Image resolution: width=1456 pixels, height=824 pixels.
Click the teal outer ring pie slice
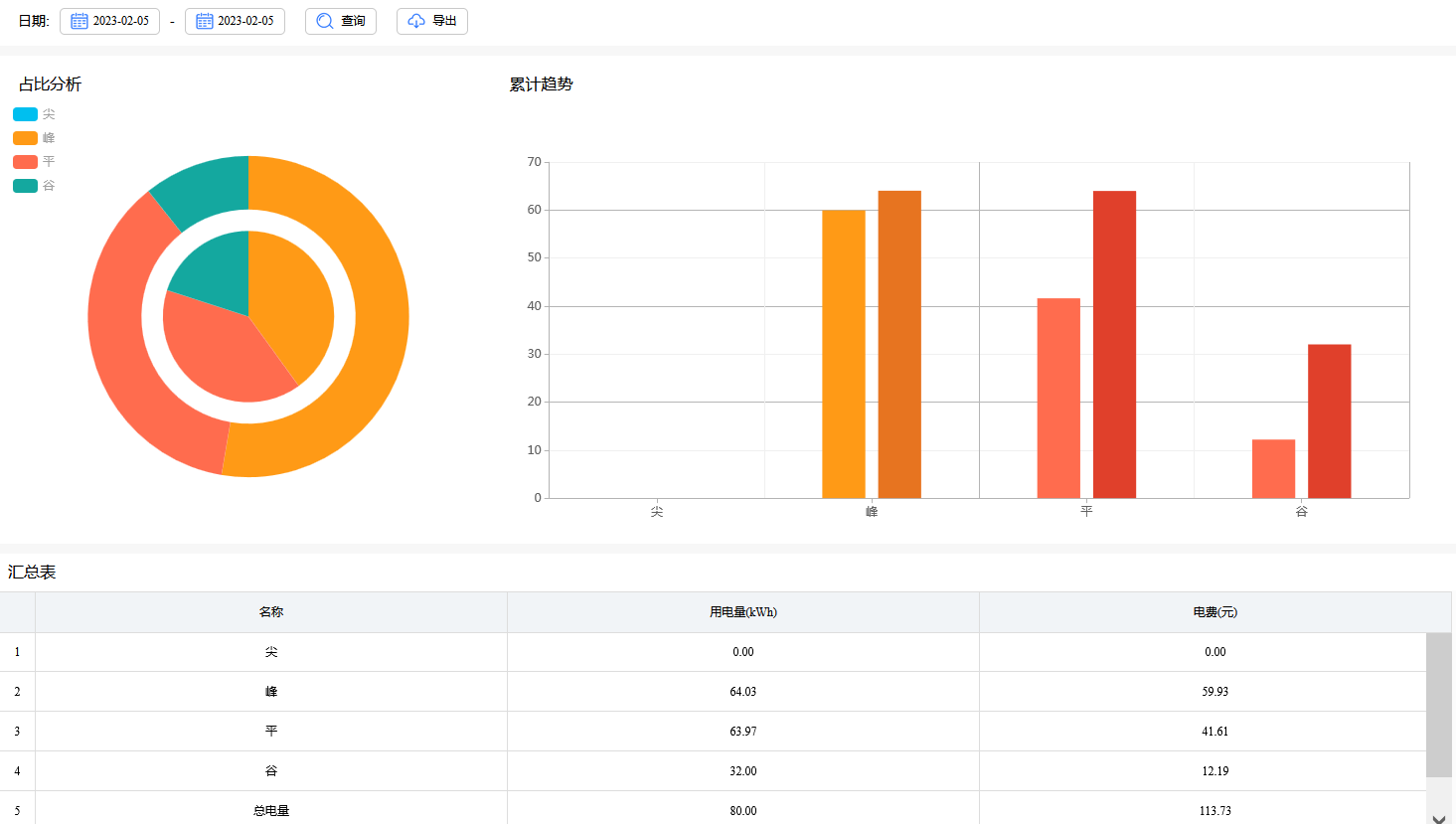(x=204, y=191)
